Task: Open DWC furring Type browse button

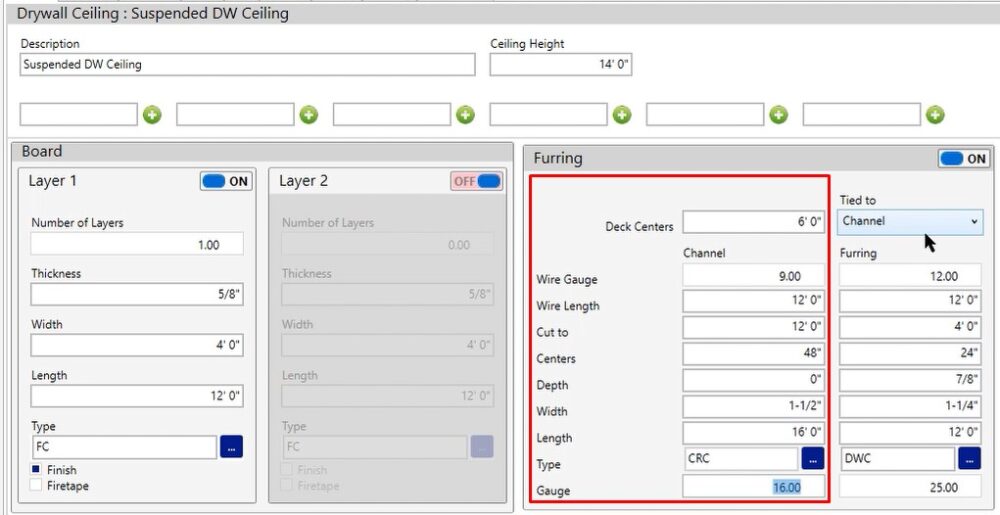Action: pyautogui.click(x=969, y=459)
